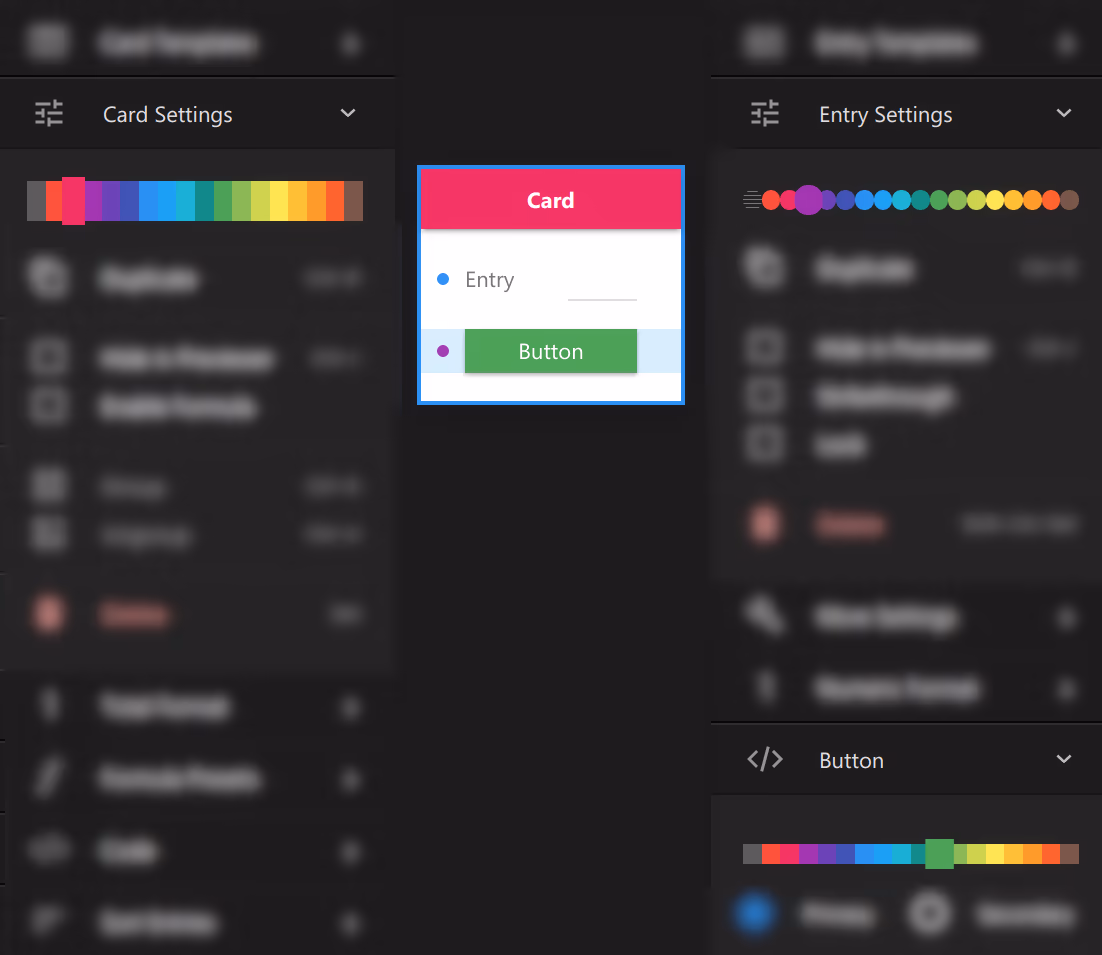Image resolution: width=1102 pixels, height=955 pixels.
Task: Click the code icon beside Button section
Action: (765, 760)
